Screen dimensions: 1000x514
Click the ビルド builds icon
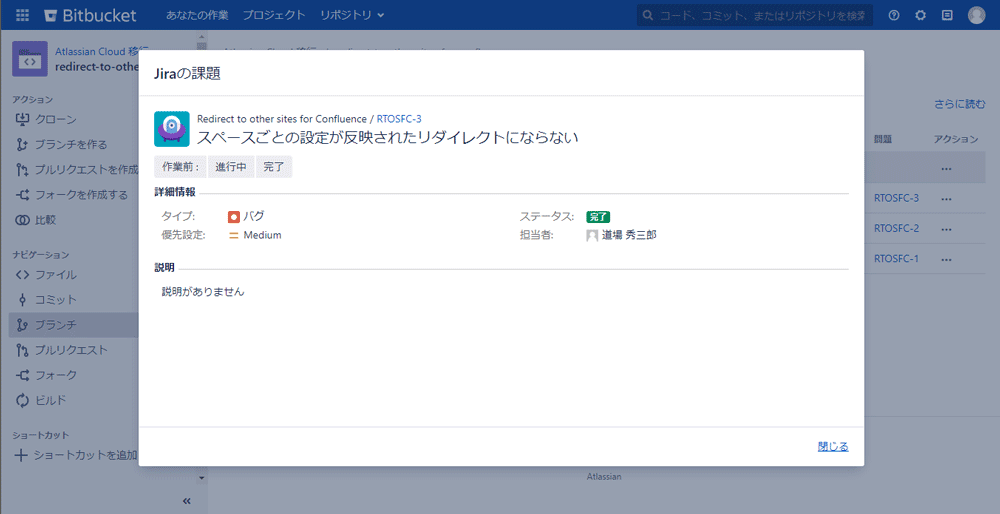[22, 400]
